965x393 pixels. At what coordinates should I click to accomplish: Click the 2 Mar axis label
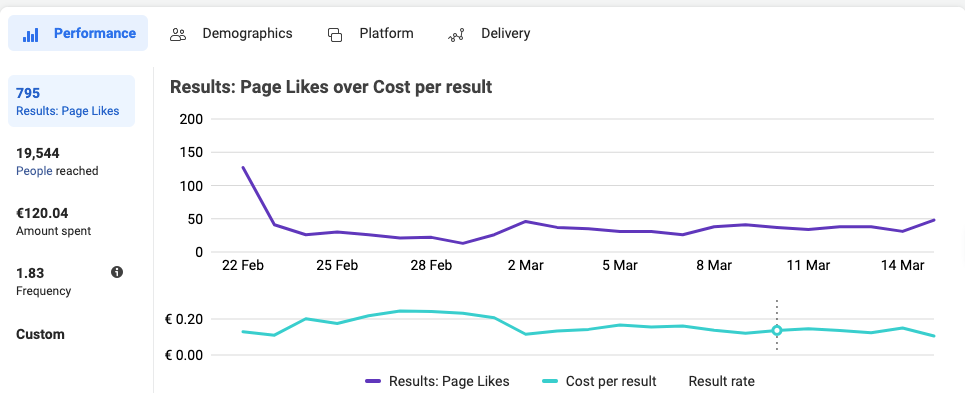tap(526, 266)
